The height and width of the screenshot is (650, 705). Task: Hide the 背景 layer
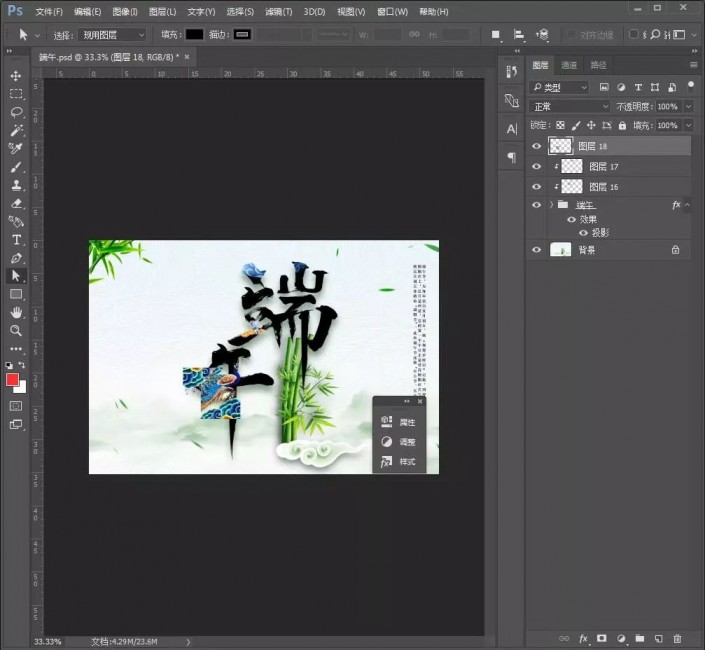pyautogui.click(x=536, y=249)
